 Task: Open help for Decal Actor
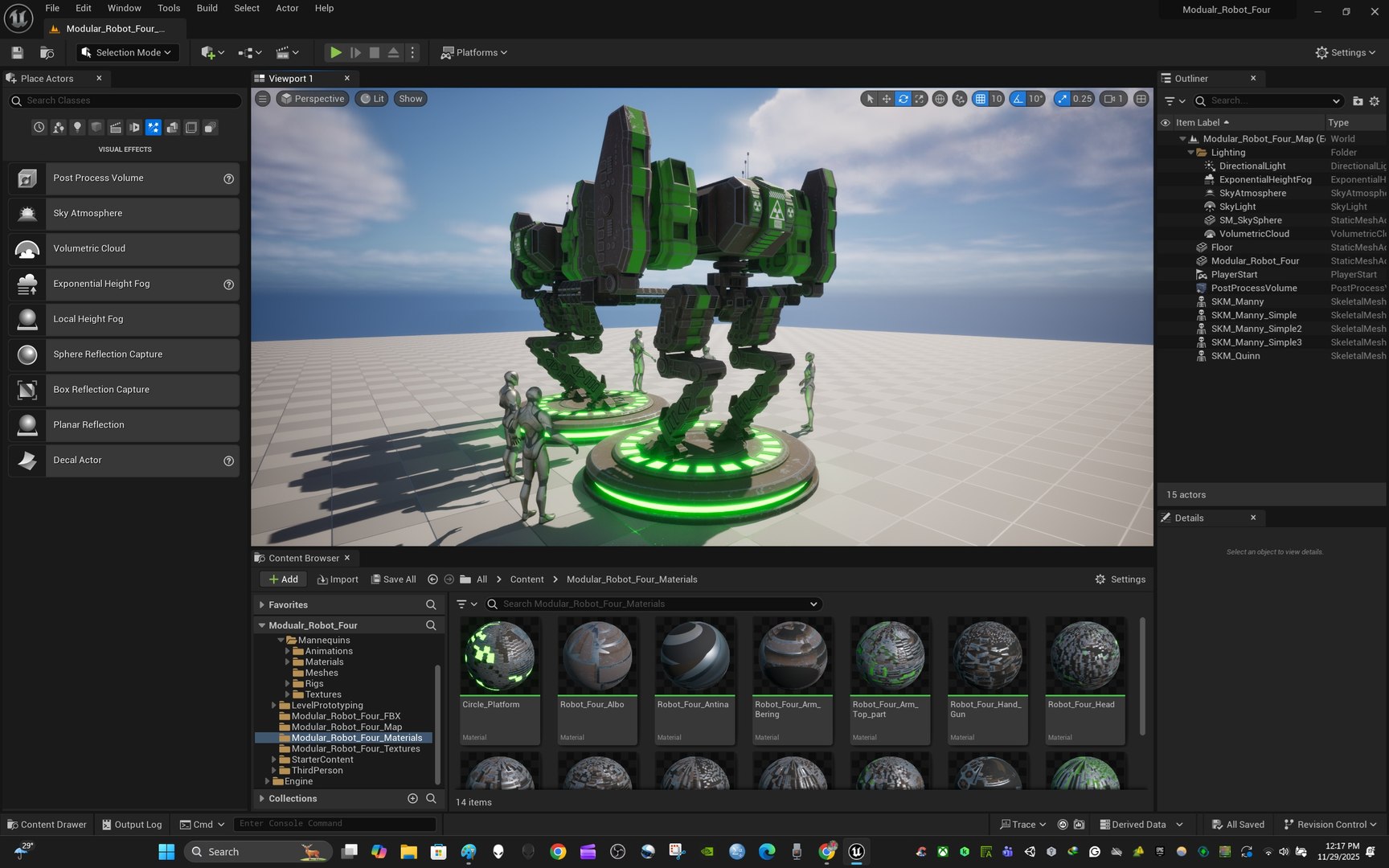coord(228,461)
